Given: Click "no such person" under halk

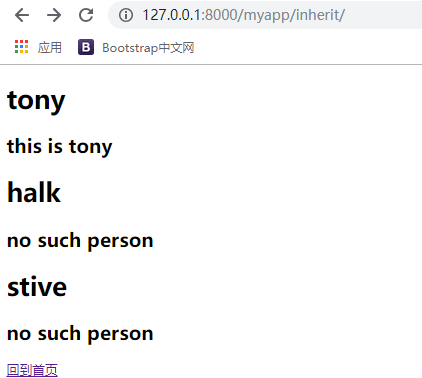Looking at the screenshot, I should [x=80, y=241].
